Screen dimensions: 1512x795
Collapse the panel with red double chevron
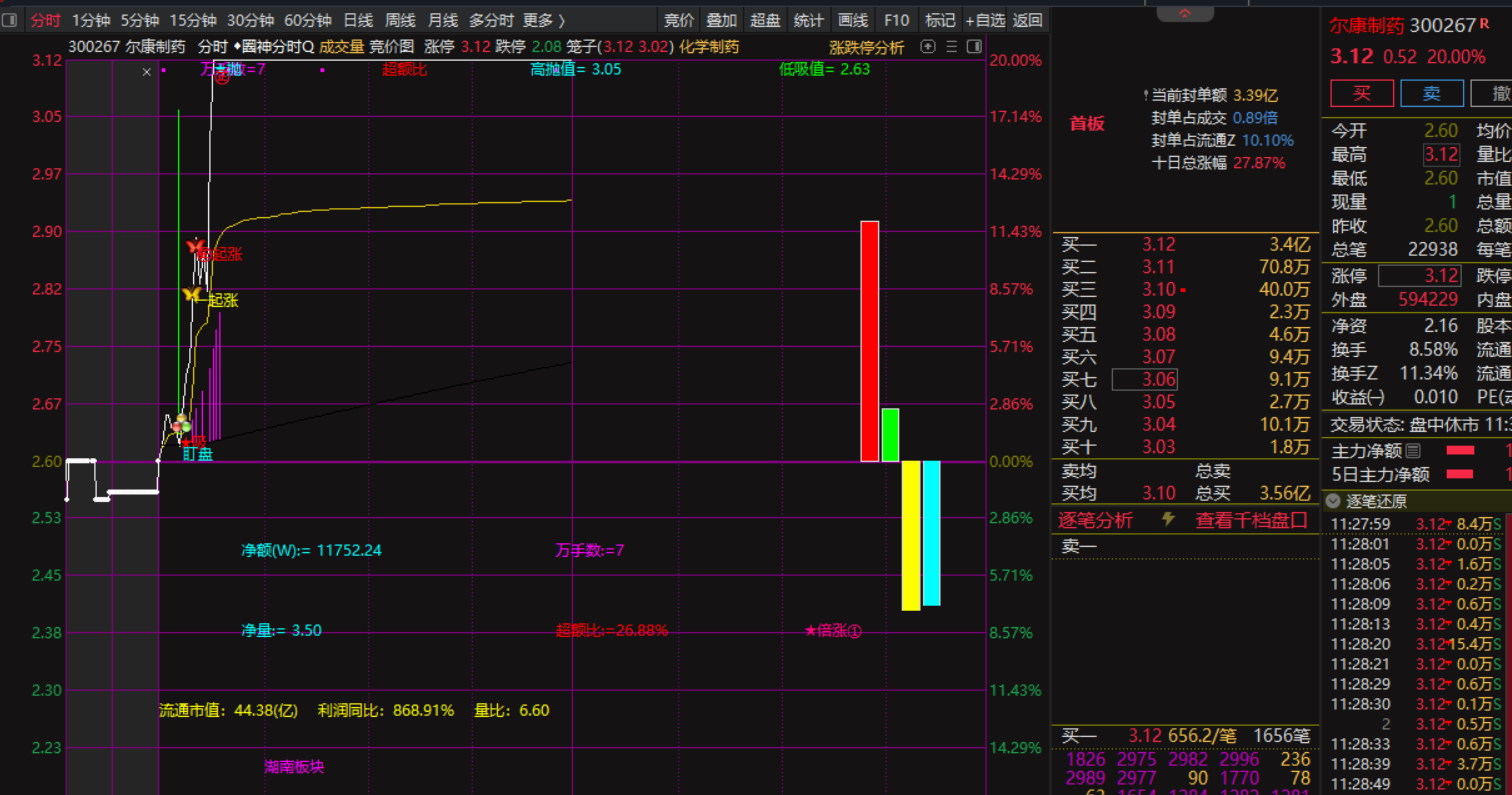[x=1185, y=14]
